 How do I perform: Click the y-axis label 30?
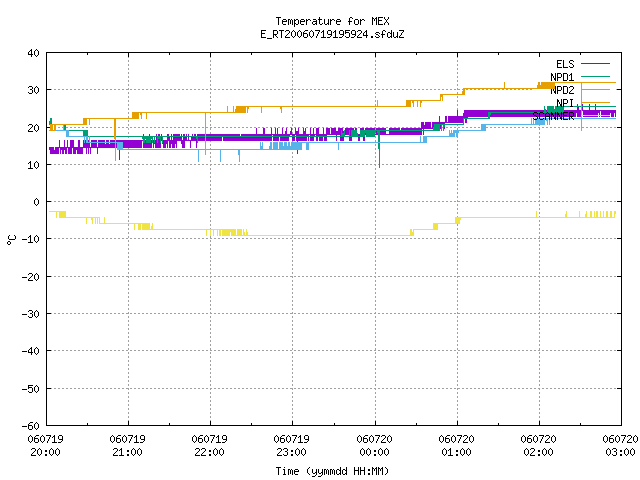[x=33, y=90]
